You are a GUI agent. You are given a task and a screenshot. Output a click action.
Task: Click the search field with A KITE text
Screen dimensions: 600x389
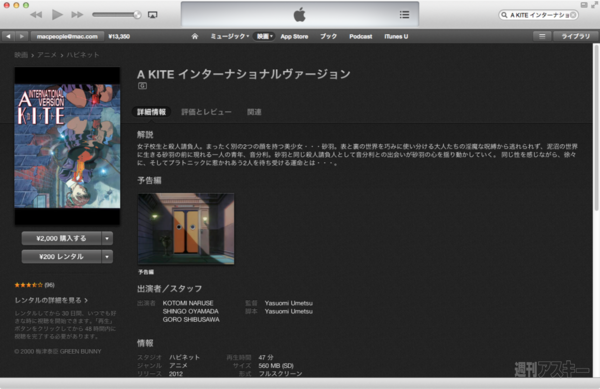click(x=538, y=15)
